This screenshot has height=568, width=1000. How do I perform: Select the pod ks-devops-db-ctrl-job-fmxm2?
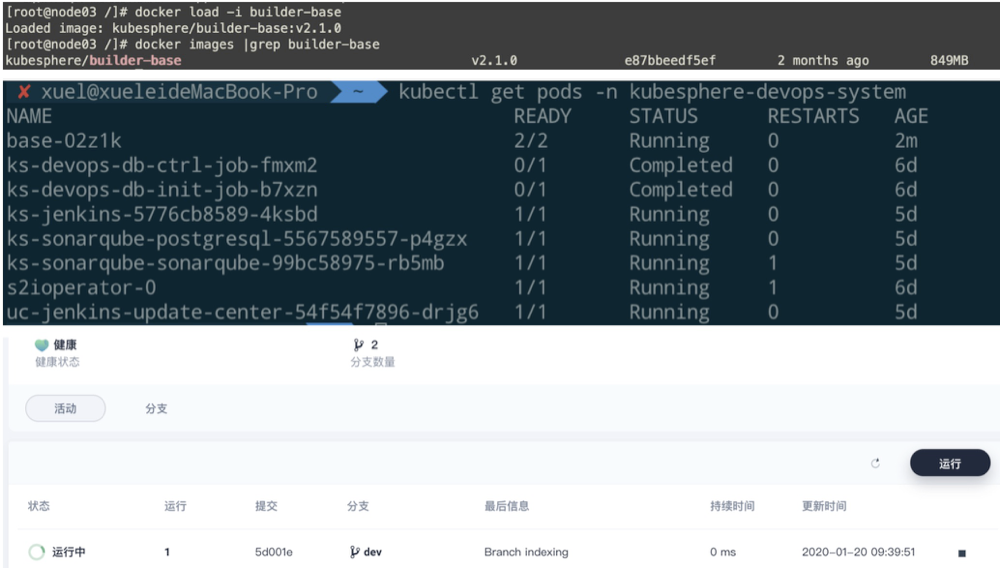162,166
